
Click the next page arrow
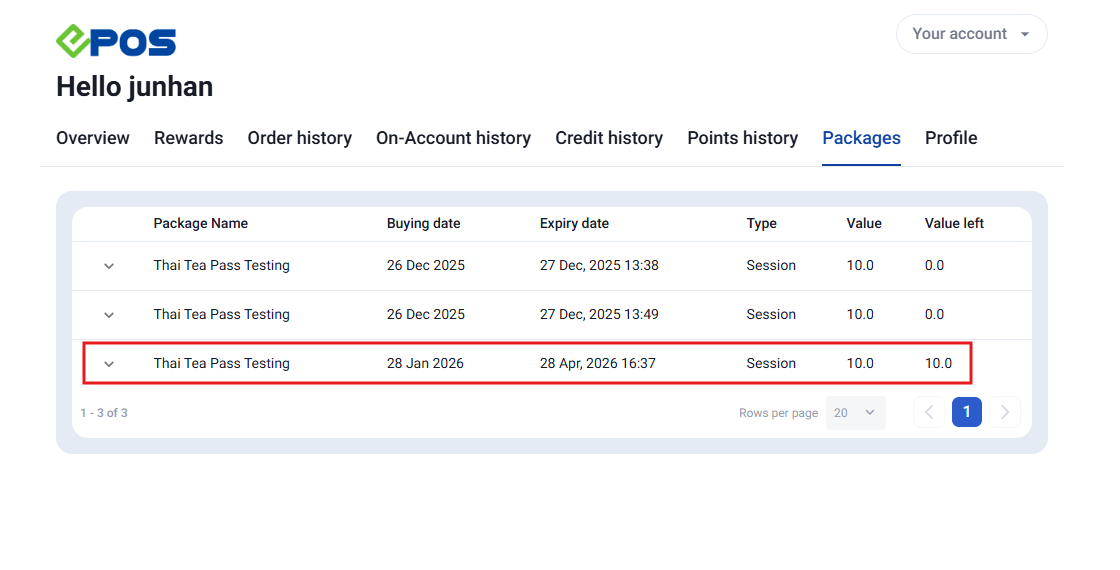coord(1005,413)
